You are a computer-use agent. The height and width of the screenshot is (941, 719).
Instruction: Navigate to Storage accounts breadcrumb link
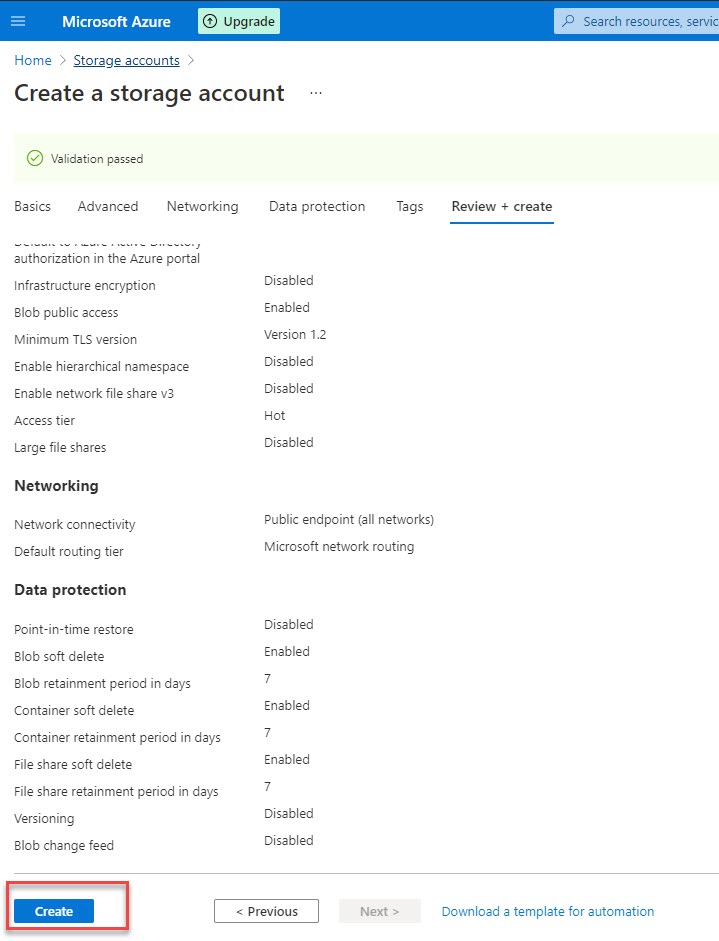click(x=126, y=60)
